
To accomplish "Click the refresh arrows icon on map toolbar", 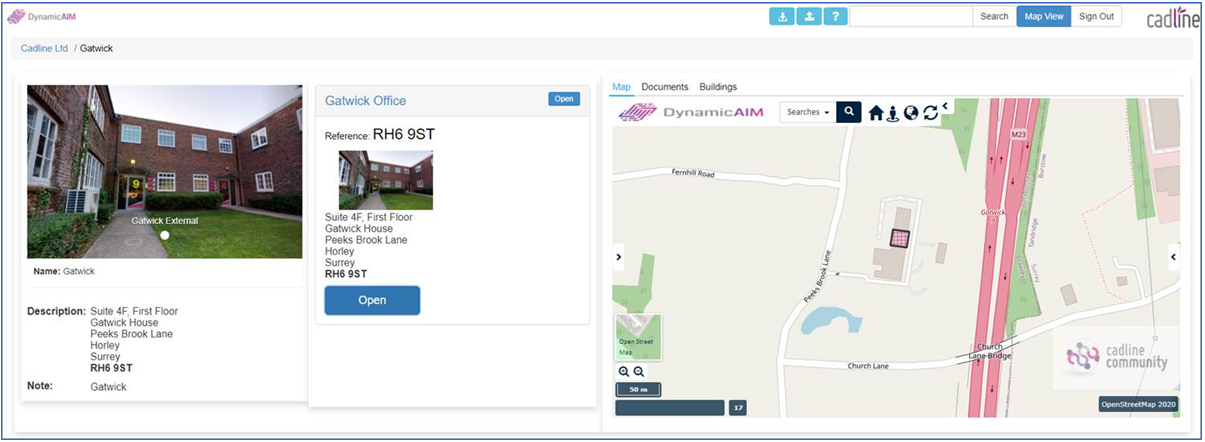I will (x=930, y=113).
